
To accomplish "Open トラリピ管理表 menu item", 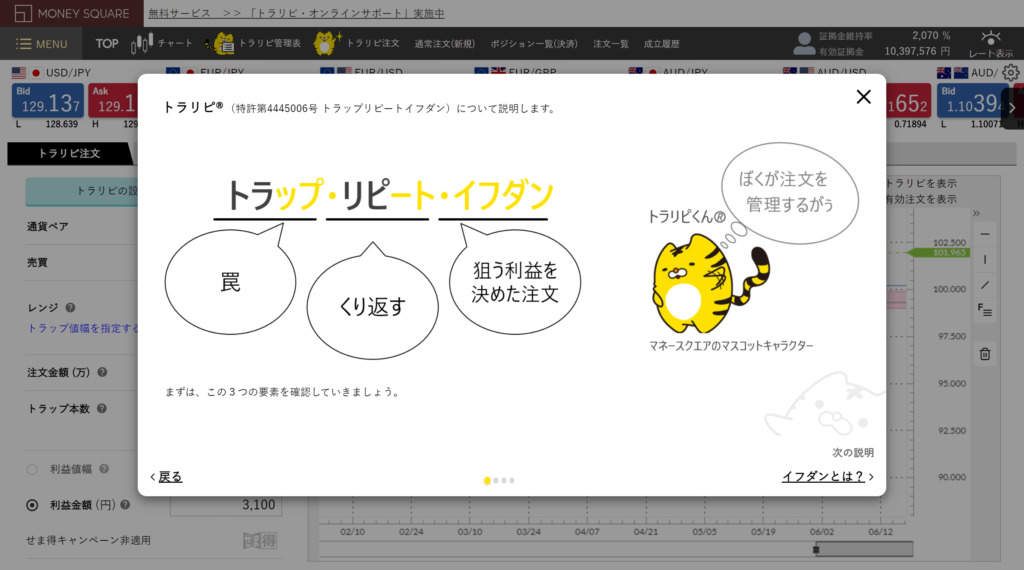I will click(x=253, y=44).
